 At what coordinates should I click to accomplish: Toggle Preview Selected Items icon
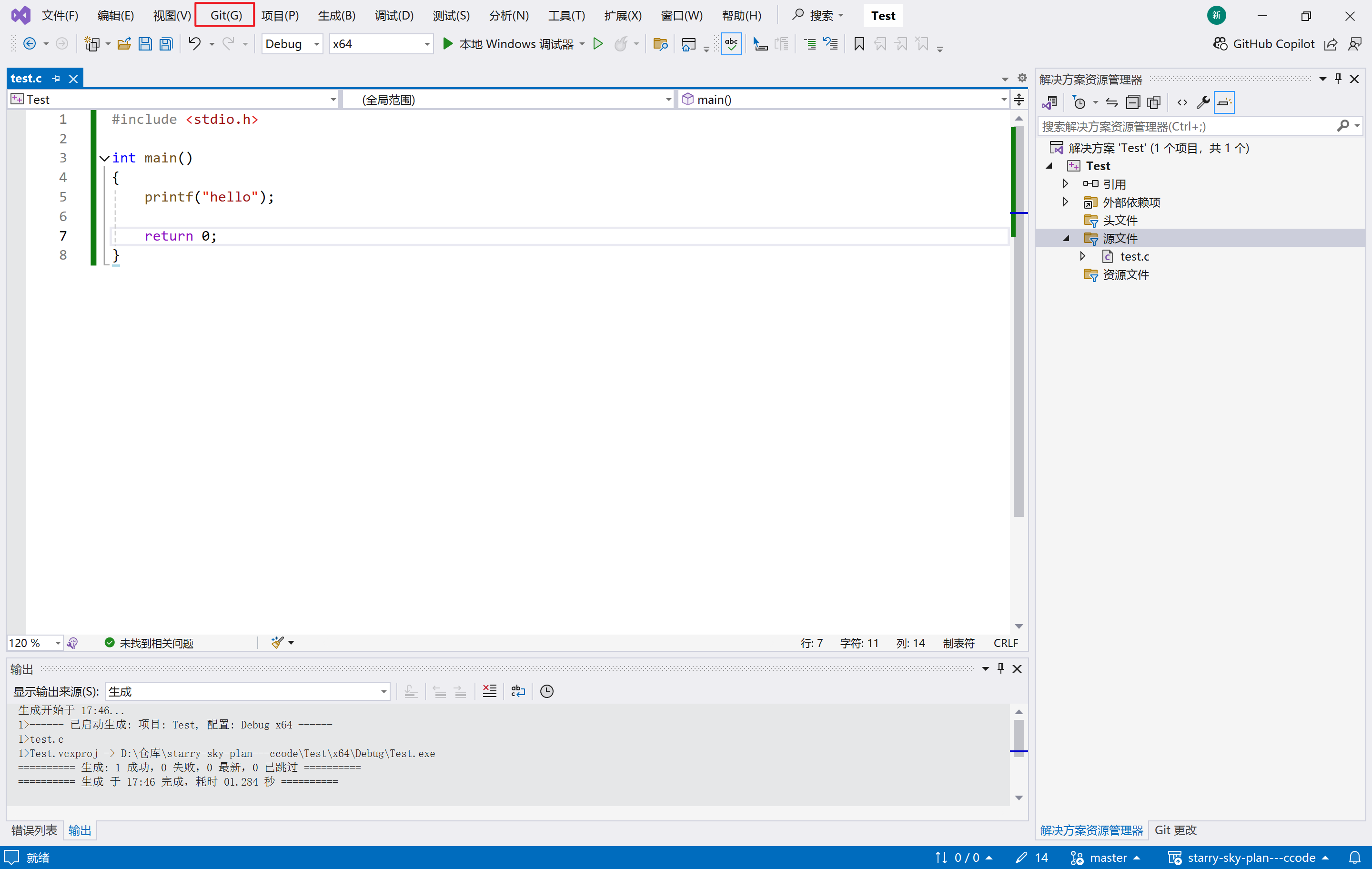coord(1224,102)
